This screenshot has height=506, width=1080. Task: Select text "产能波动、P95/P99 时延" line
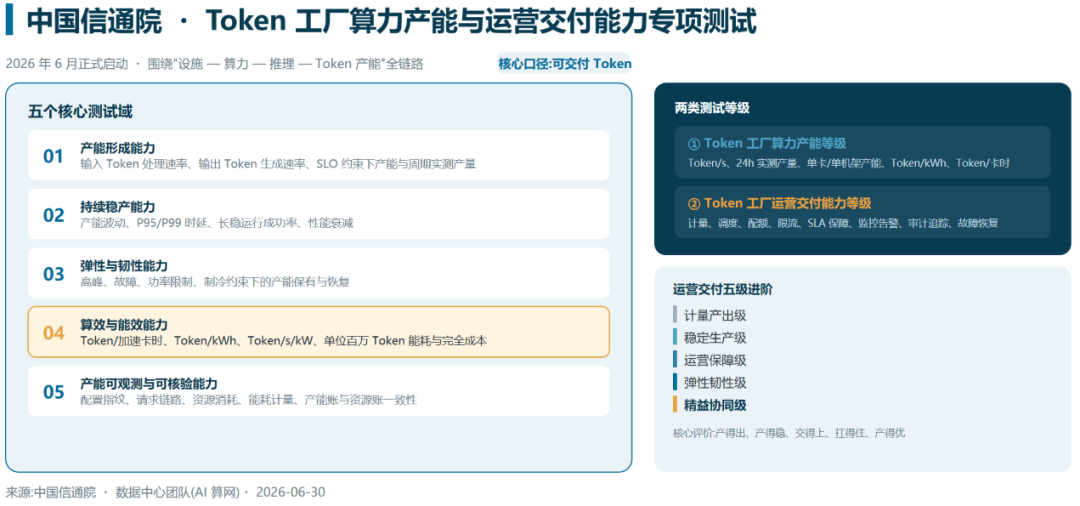pyautogui.click(x=216, y=223)
